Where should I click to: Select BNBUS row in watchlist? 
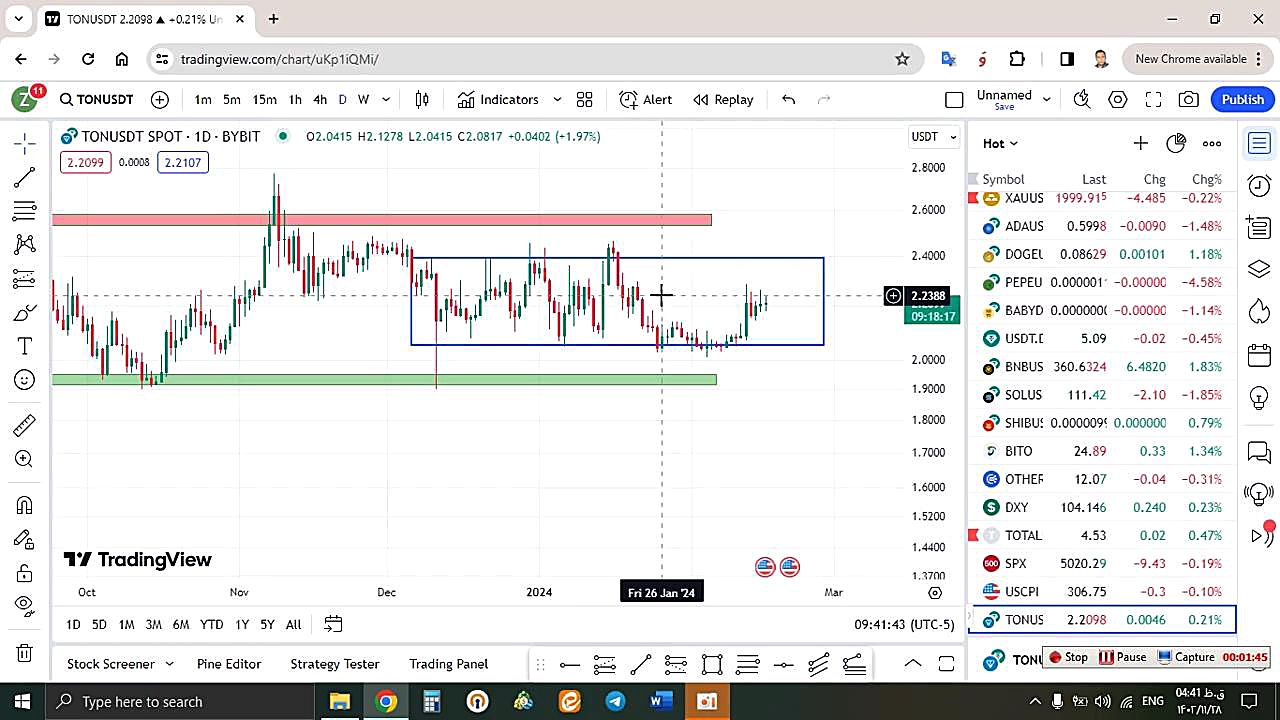tap(1102, 367)
